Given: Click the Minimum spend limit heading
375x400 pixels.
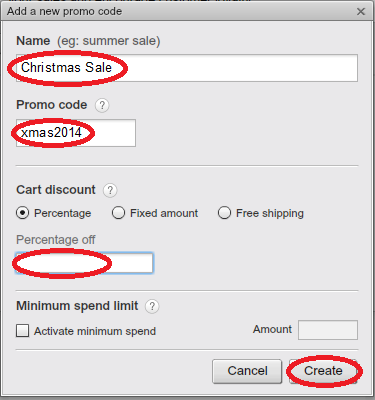Looking at the screenshot, I should point(77,306).
